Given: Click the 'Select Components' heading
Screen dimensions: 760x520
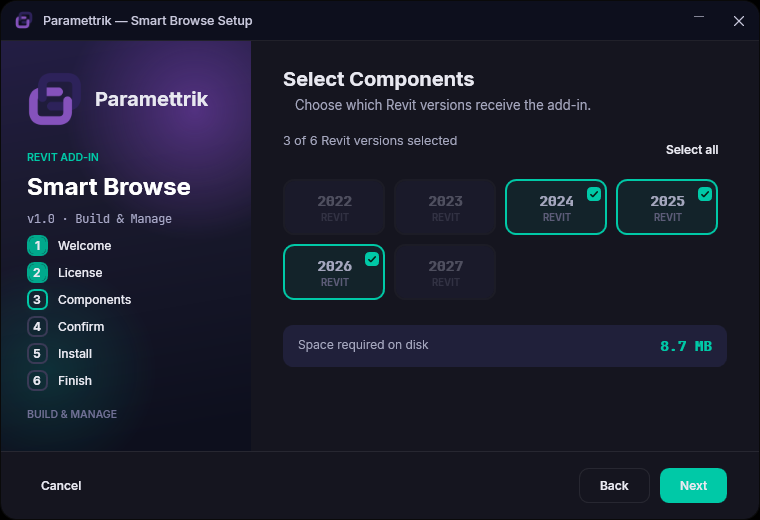Looking at the screenshot, I should [379, 79].
